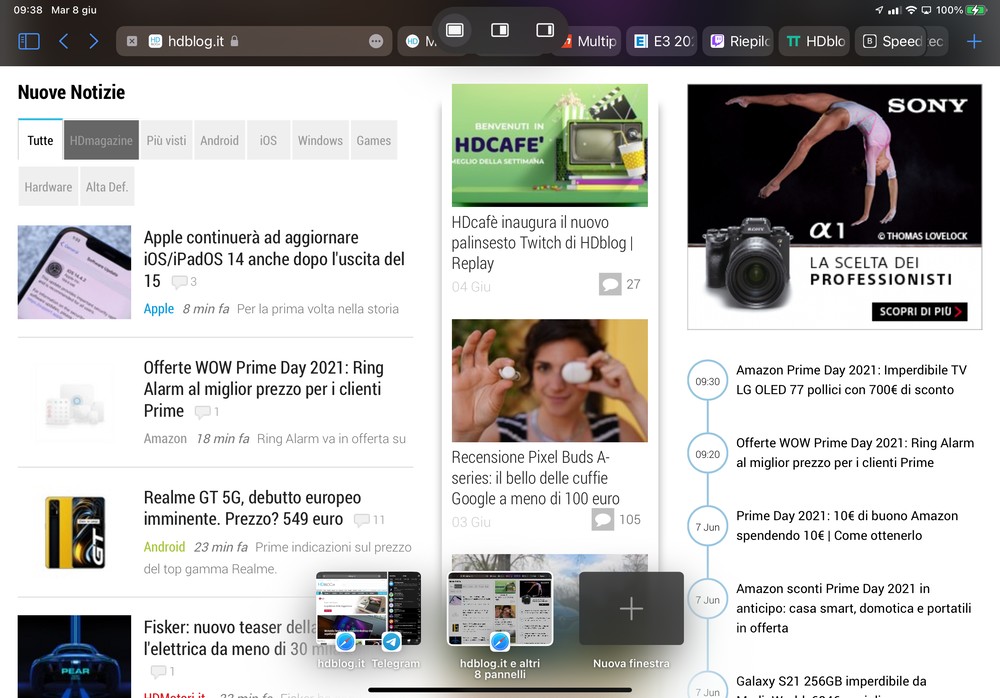Choose Split View in the multitasking menu

click(500, 30)
